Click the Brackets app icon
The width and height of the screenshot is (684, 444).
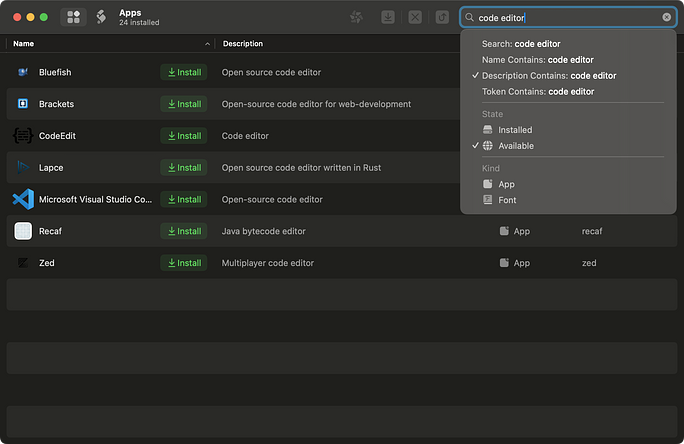pyautogui.click(x=23, y=103)
